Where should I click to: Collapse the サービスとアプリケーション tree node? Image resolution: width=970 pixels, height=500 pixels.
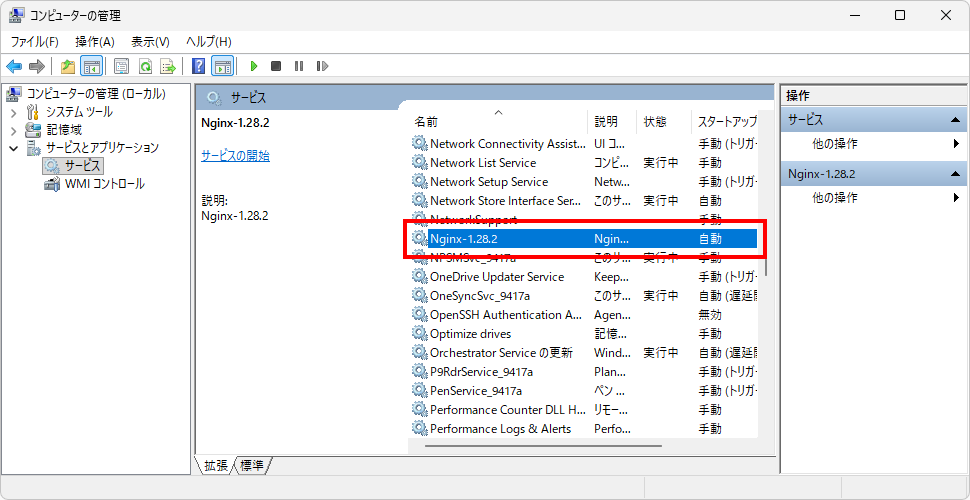(14, 148)
